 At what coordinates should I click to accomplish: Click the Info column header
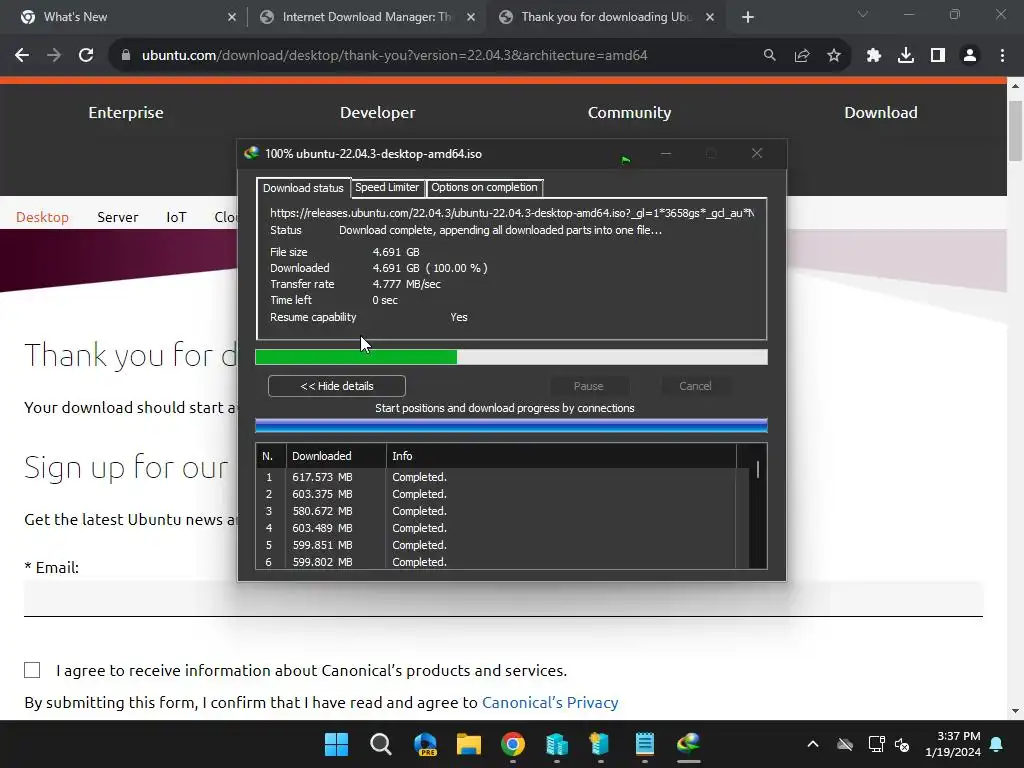coord(561,456)
